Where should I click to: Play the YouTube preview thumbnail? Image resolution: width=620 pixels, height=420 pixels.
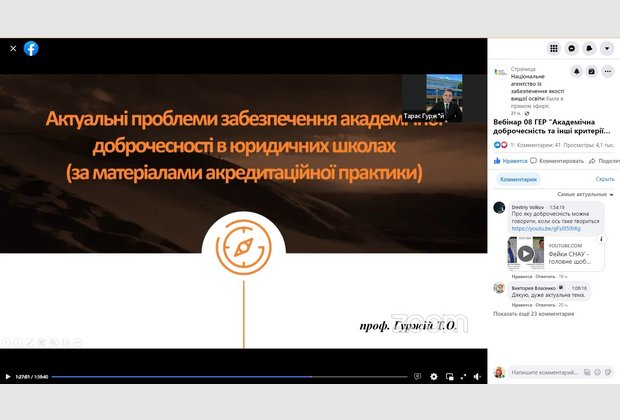[526, 253]
